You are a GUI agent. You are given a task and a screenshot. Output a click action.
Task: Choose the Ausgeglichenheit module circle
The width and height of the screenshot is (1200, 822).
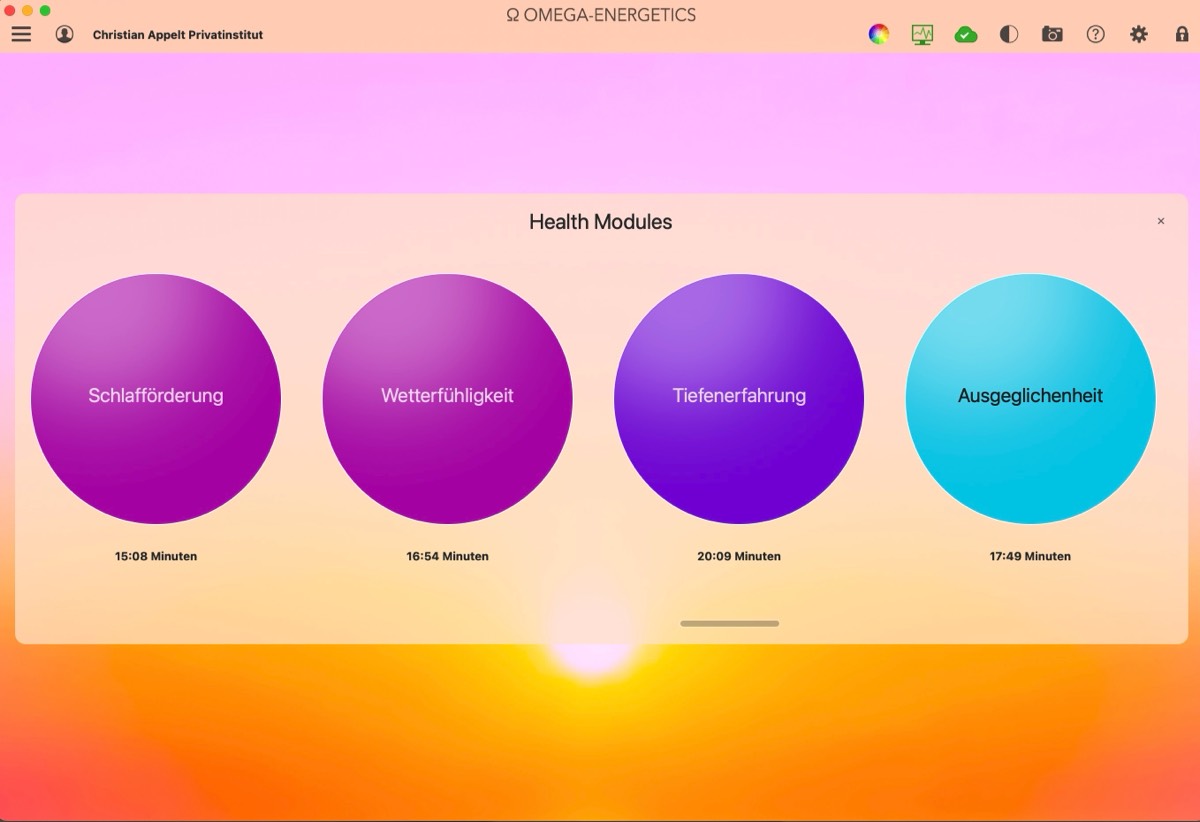(x=1030, y=398)
